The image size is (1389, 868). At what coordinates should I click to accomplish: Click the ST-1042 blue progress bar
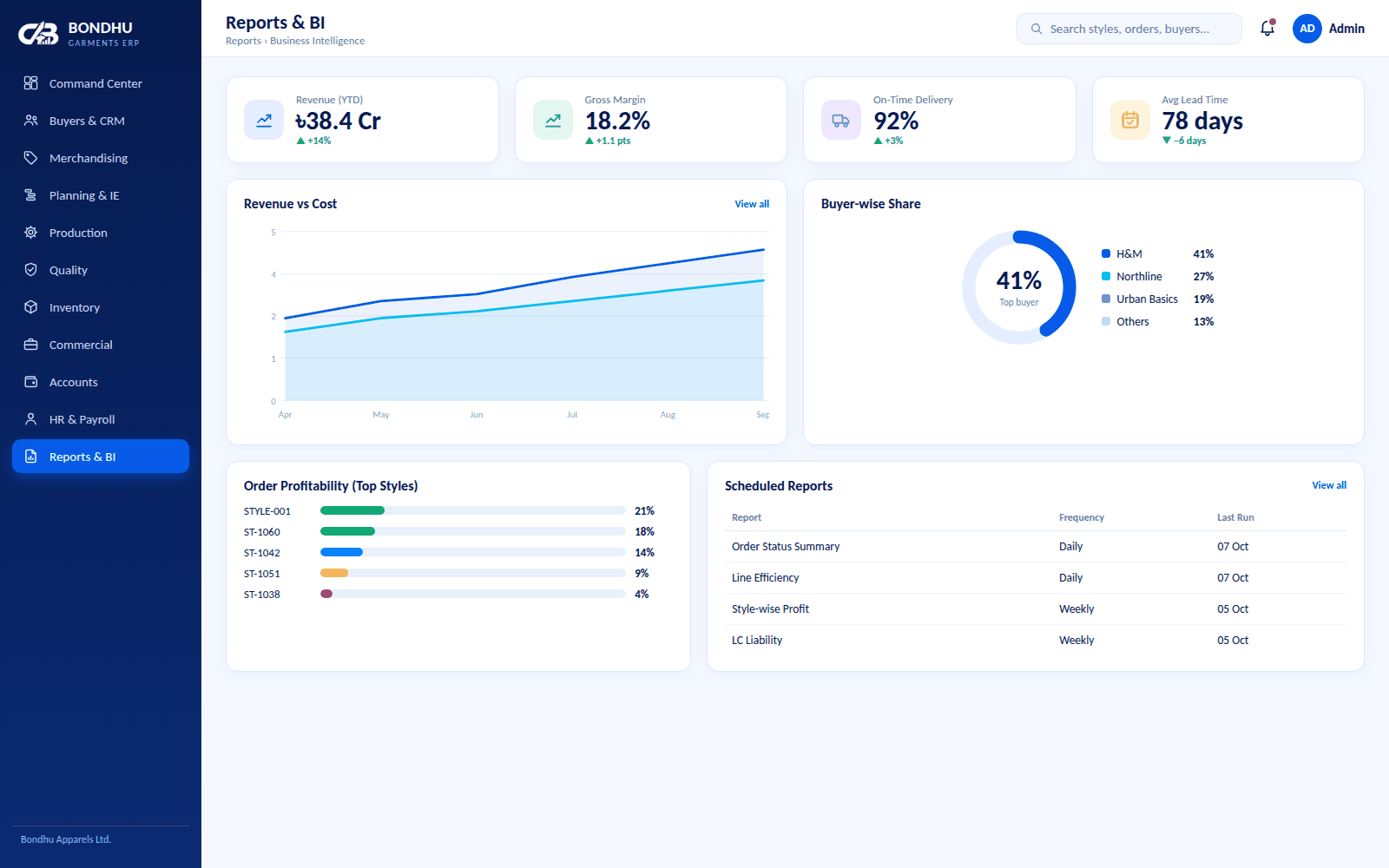click(x=342, y=552)
